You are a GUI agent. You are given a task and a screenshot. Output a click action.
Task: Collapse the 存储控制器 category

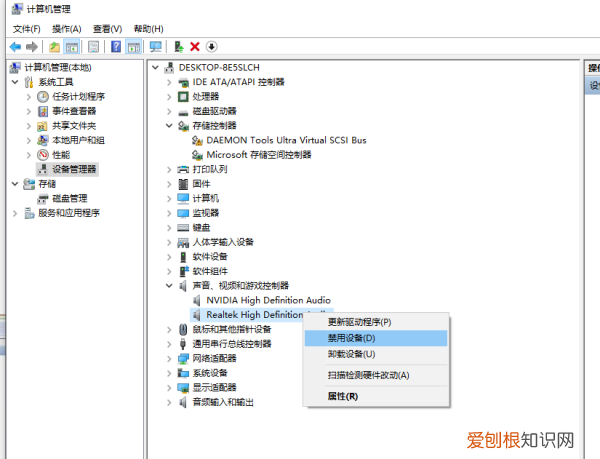pos(169,125)
